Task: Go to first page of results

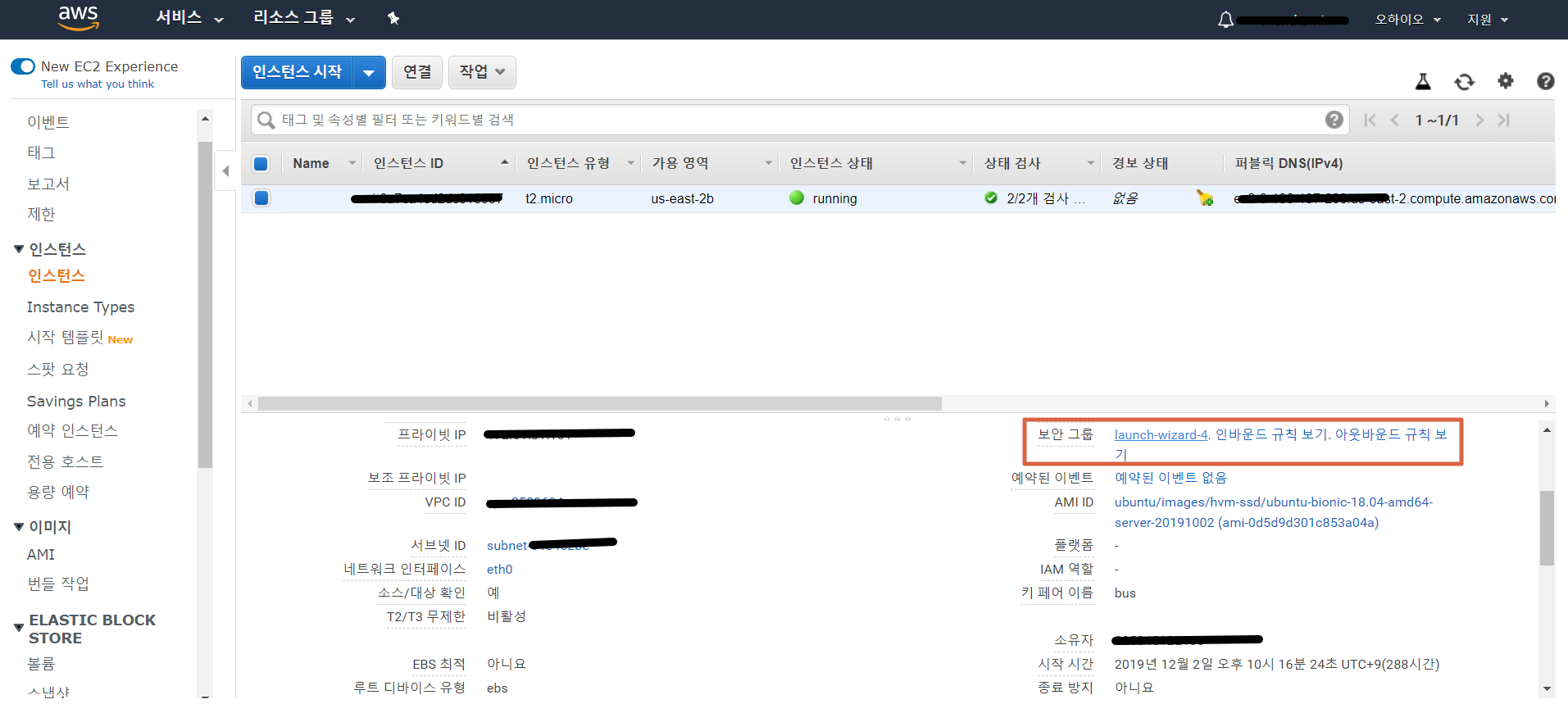Action: (x=1370, y=120)
